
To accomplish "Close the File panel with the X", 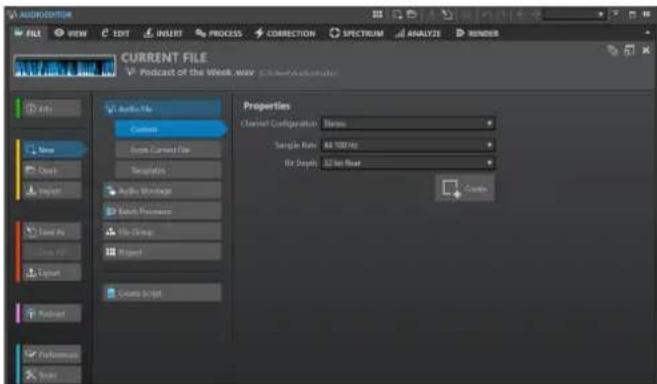I will pyautogui.click(x=646, y=50).
